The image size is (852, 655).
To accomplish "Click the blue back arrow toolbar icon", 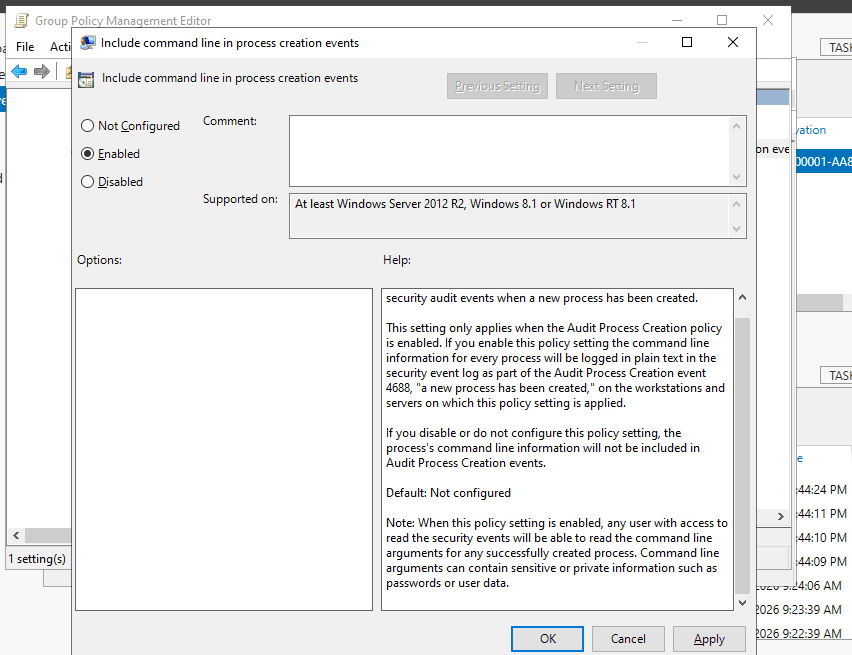I will [x=20, y=71].
